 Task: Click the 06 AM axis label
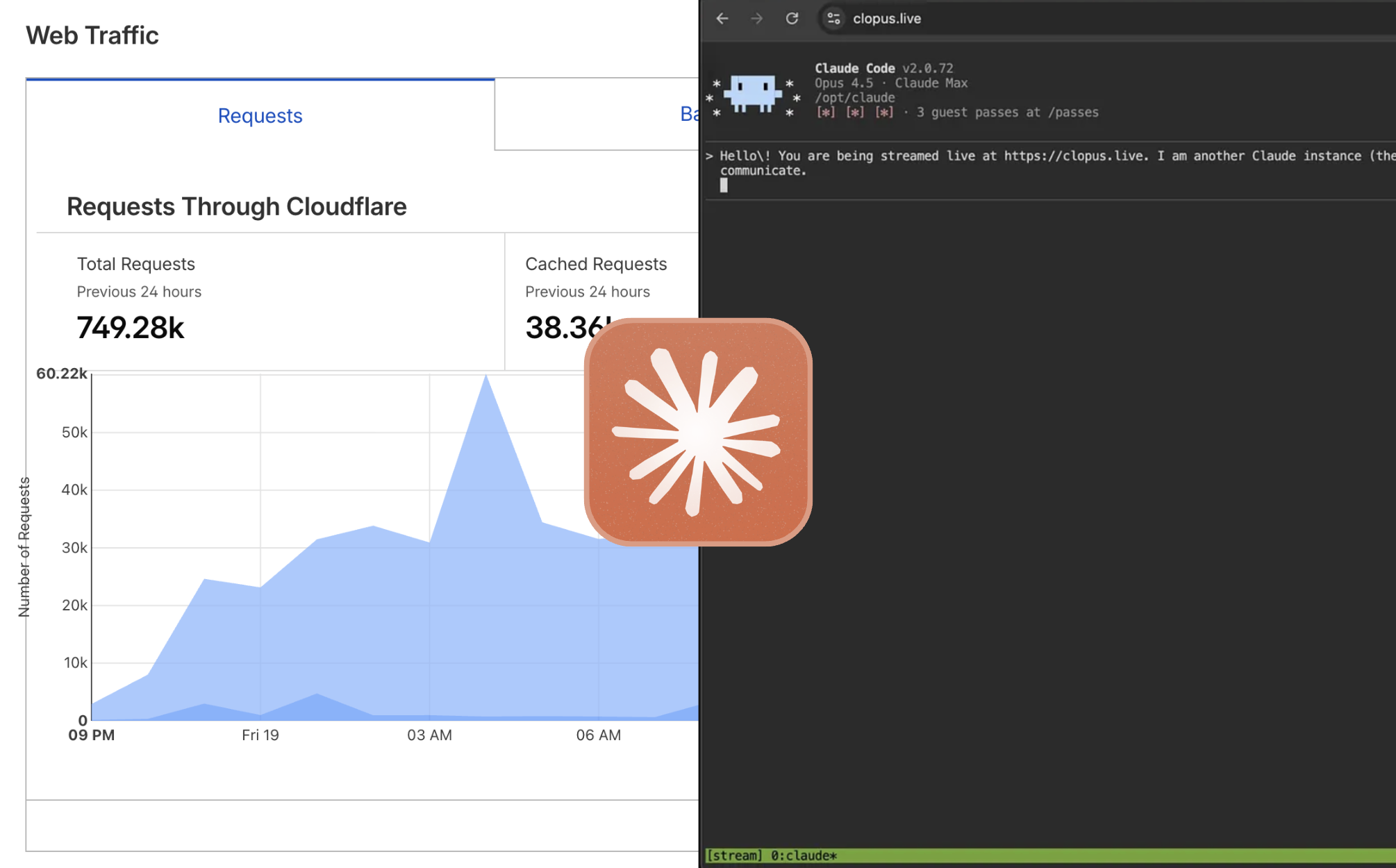pyautogui.click(x=599, y=735)
